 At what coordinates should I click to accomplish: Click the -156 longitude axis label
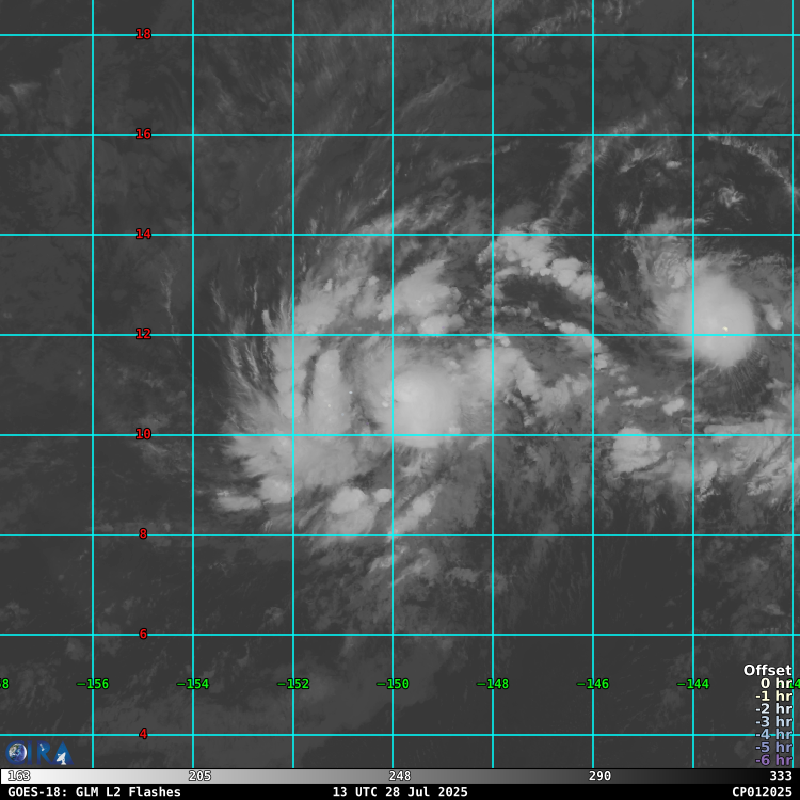(93, 684)
